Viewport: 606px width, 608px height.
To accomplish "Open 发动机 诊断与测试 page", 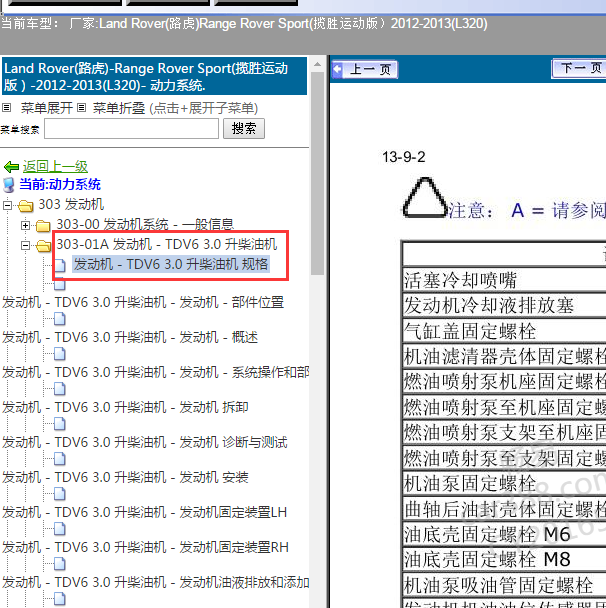I will pyautogui.click(x=144, y=442).
